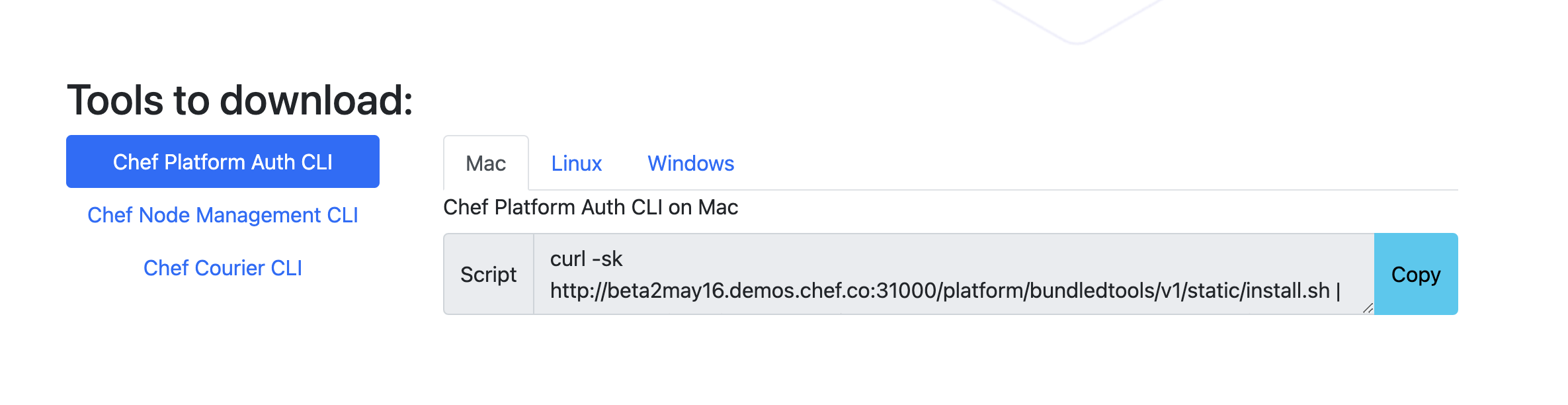Reselect the highlighted Chef Platform Auth CLI tool
The height and width of the screenshot is (405, 1568).
point(223,161)
